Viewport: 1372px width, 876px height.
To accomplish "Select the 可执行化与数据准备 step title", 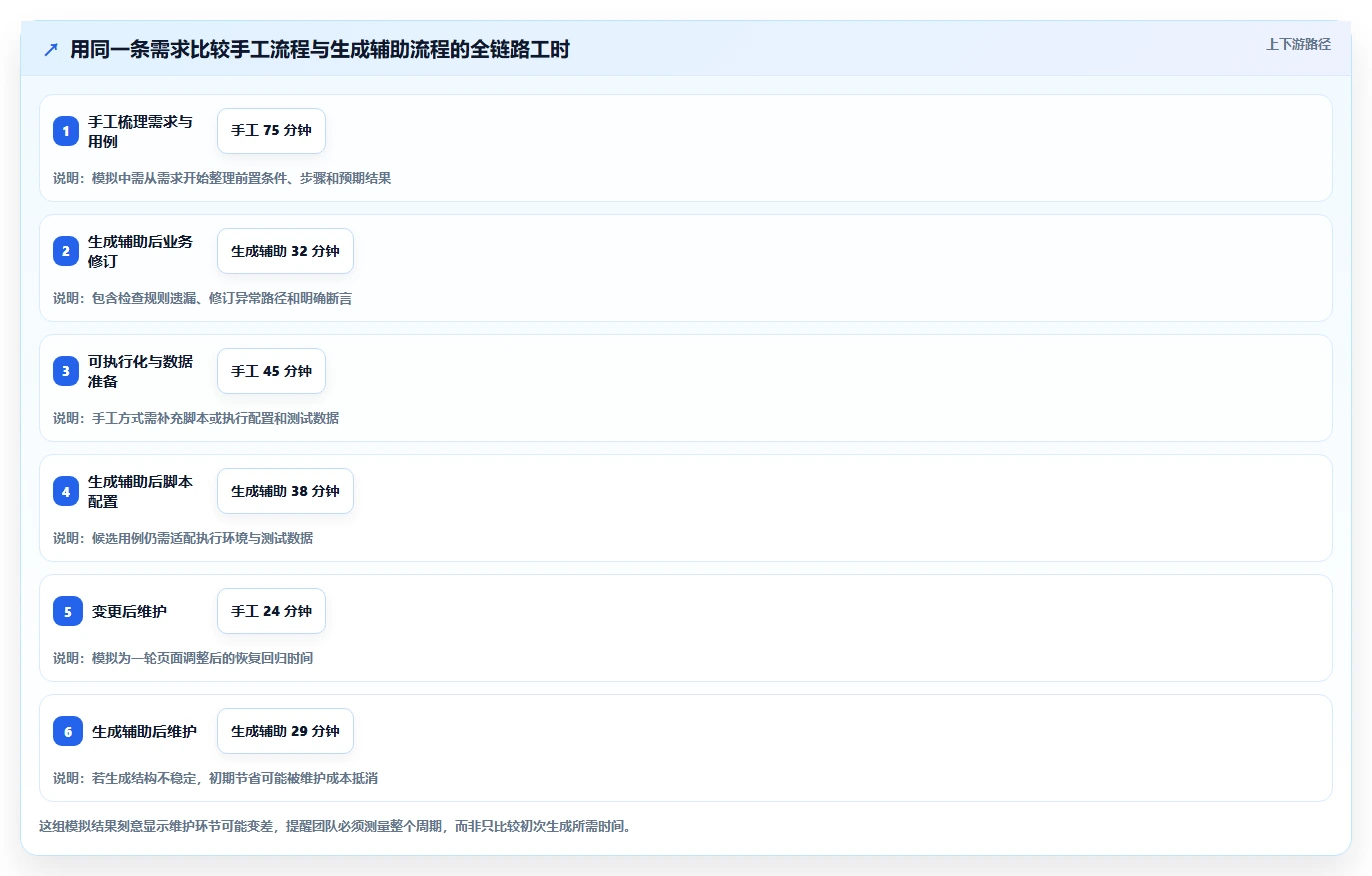I will click(x=140, y=371).
